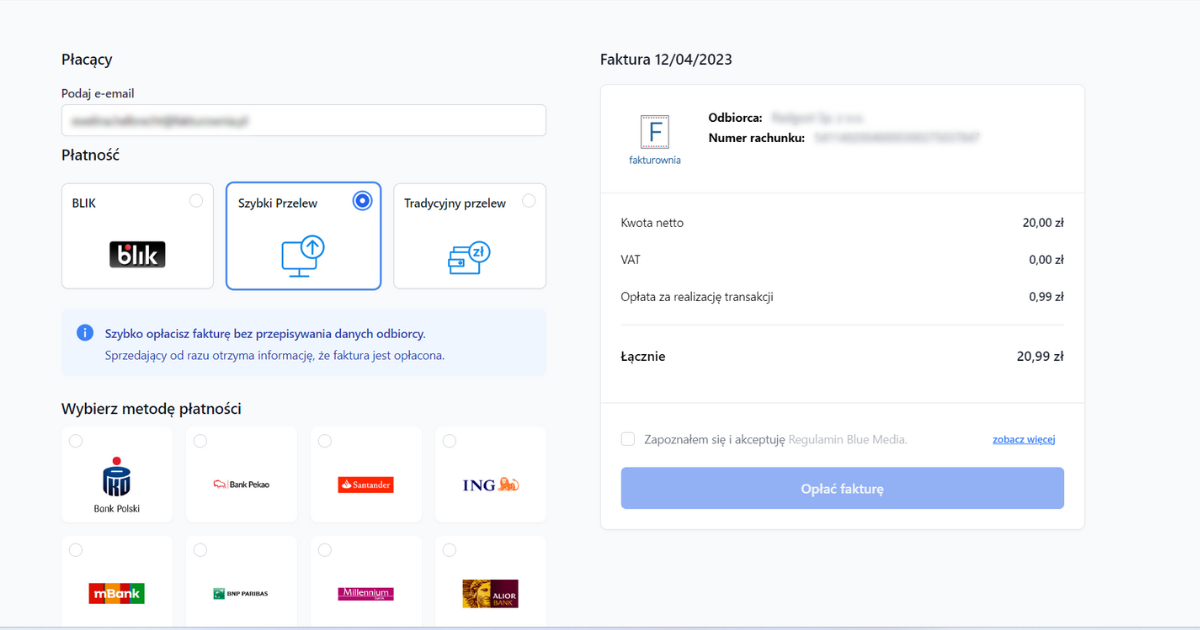The width and height of the screenshot is (1200, 630).
Task: Open the zobacz więcej link
Action: [1023, 438]
